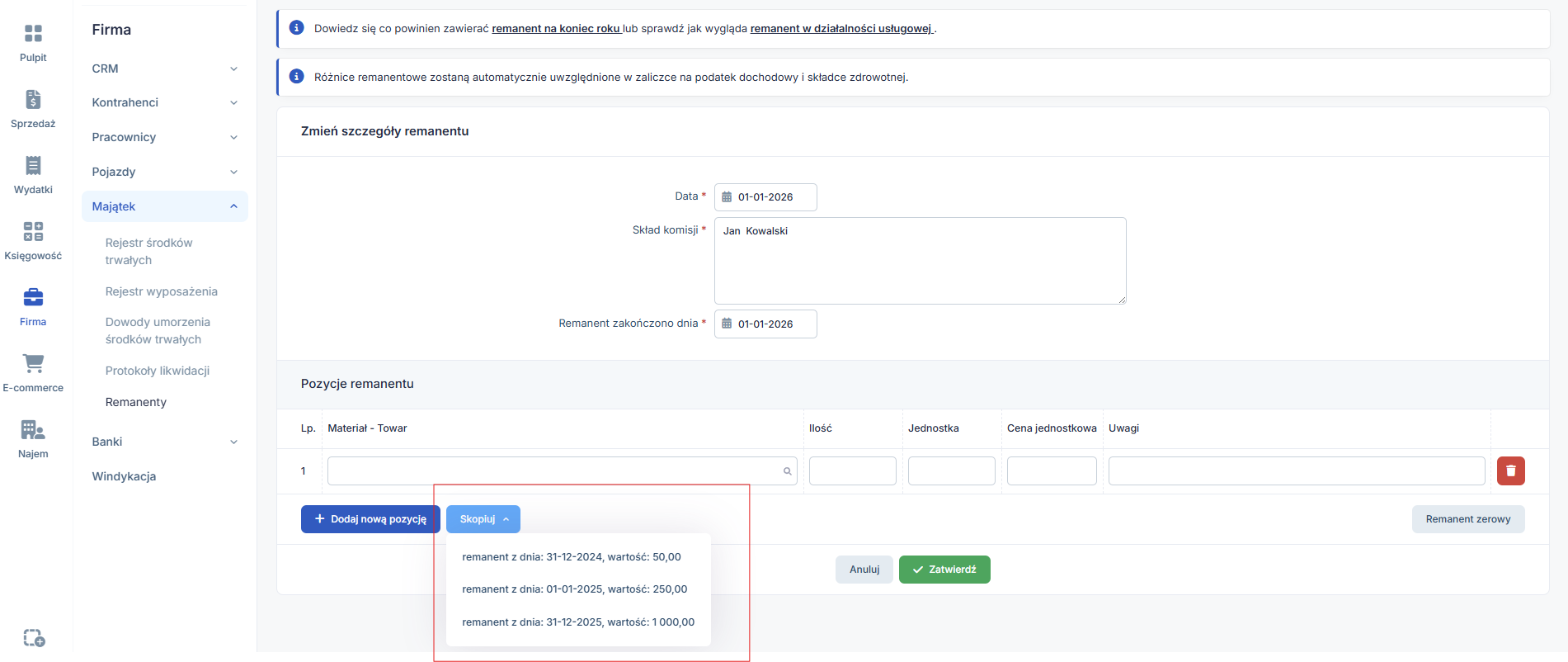The image size is (1568, 662).
Task: Choose remanent z dnia 31-12-2024 option
Action: pos(571,557)
